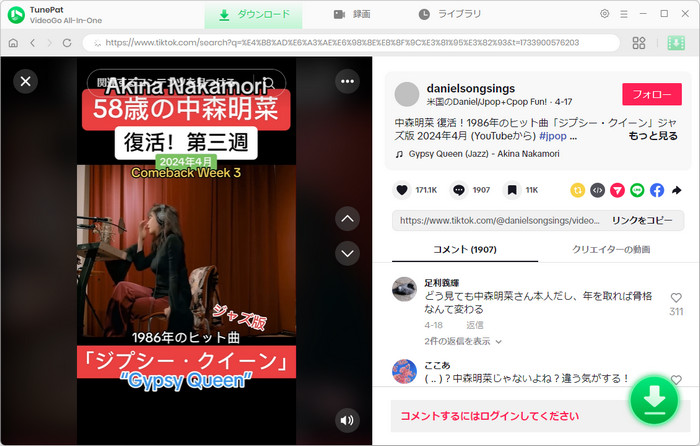This screenshot has width=700, height=446.
Task: Like the ここあ comment
Action: (x=676, y=380)
